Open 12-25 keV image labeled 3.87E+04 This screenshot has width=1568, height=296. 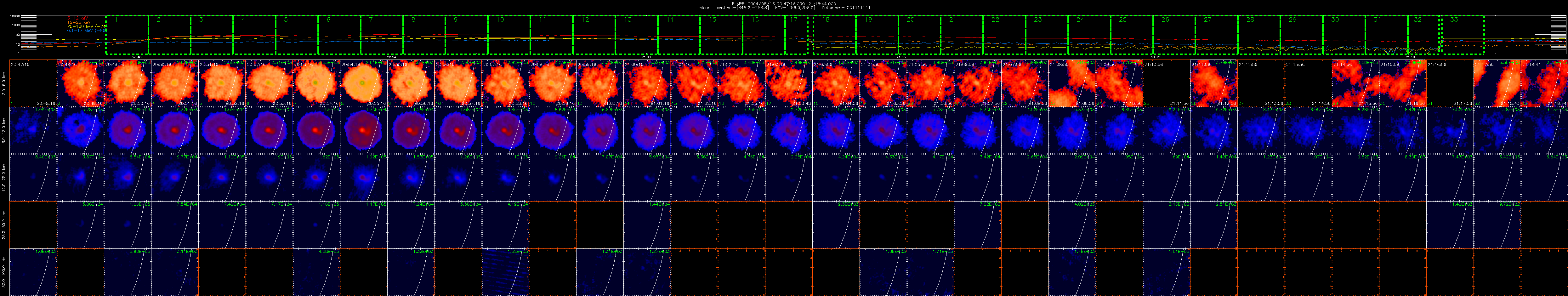pyautogui.click(x=80, y=177)
